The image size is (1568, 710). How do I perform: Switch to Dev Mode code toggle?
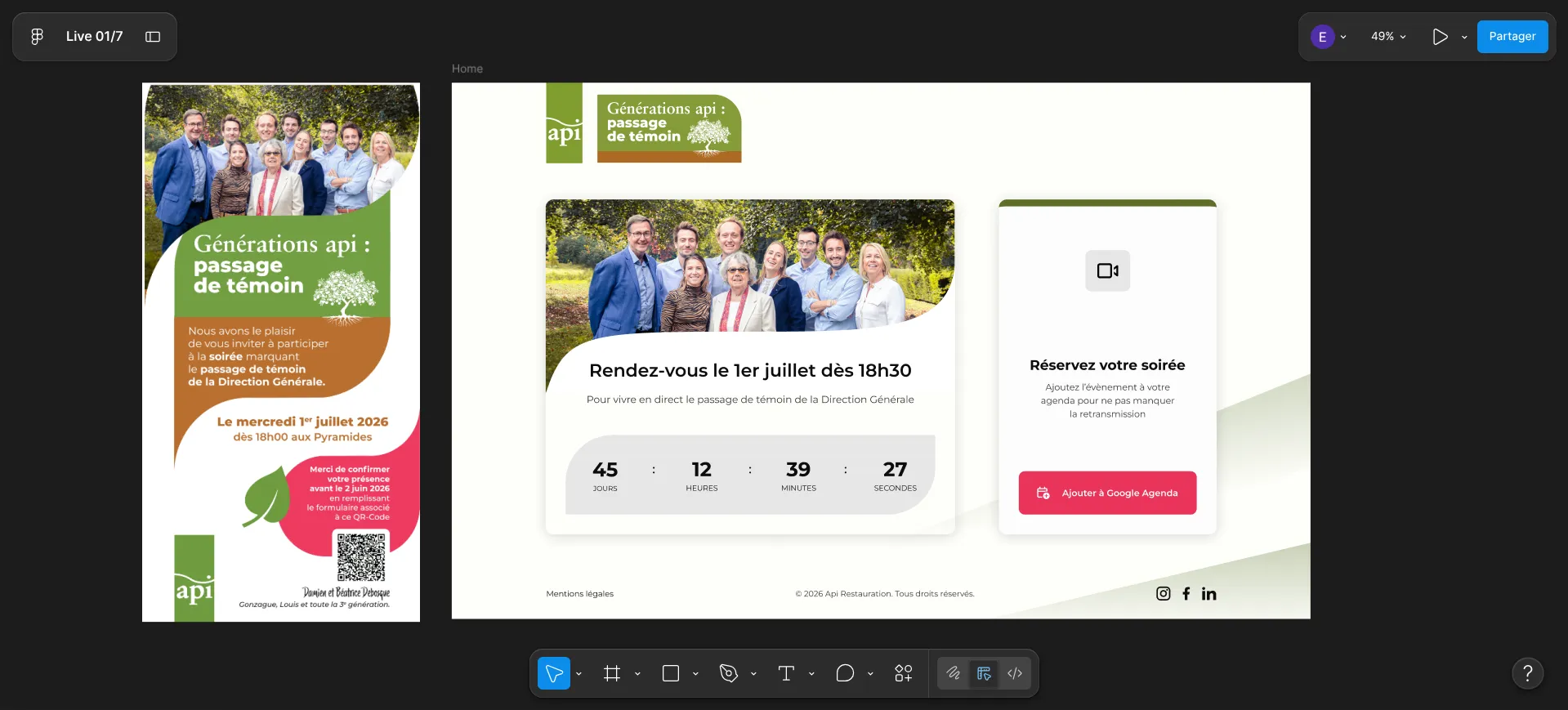tap(1015, 673)
